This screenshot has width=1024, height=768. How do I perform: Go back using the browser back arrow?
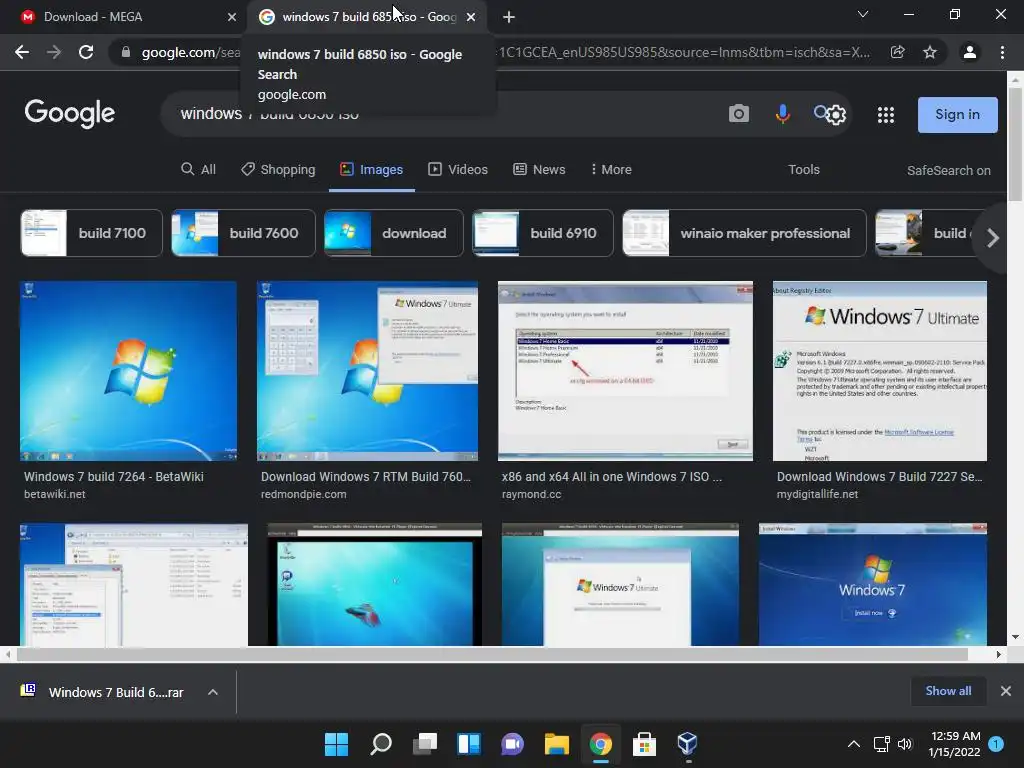(22, 52)
